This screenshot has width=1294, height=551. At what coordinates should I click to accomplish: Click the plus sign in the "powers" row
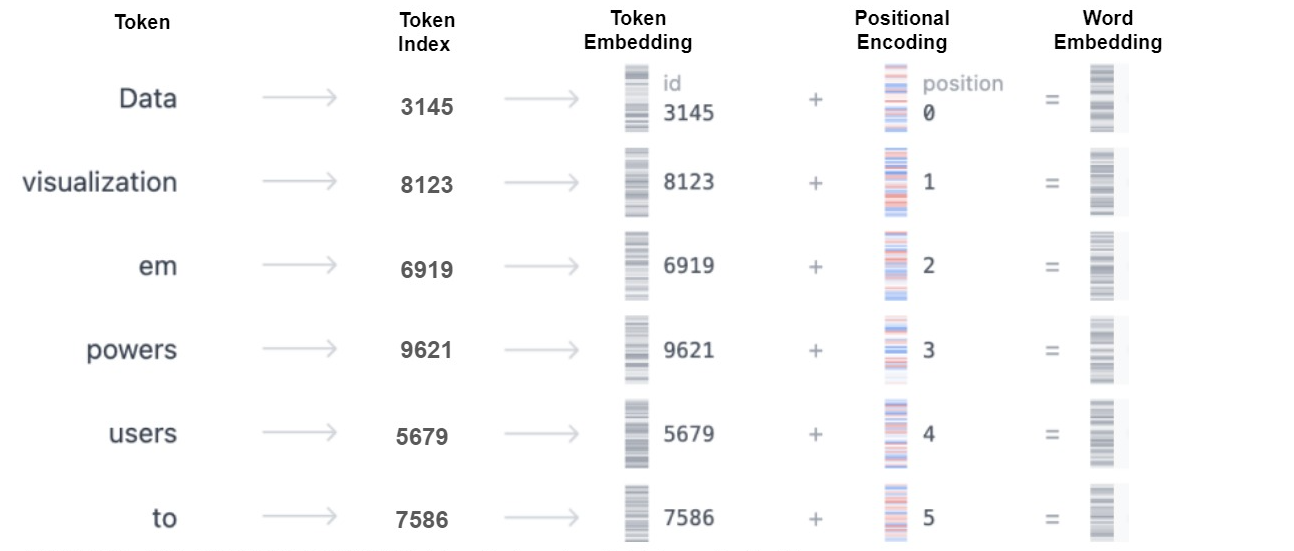[816, 351]
